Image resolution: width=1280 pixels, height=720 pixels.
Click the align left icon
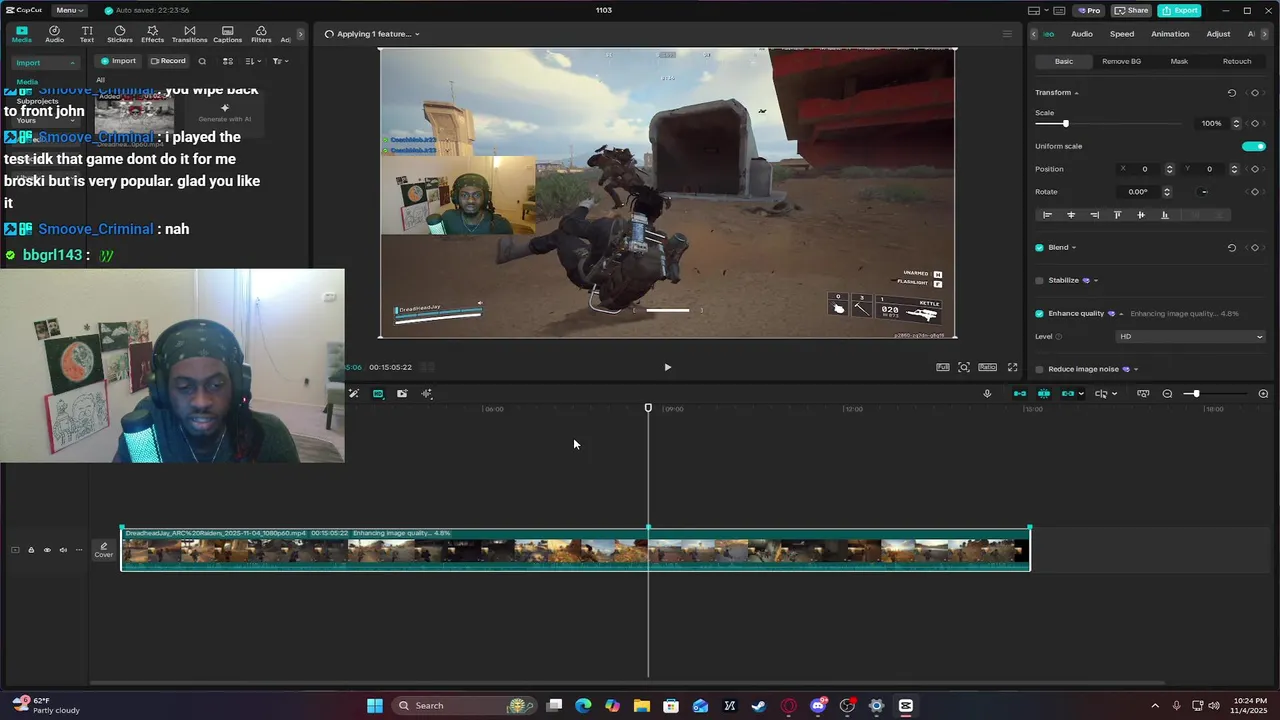1047,215
